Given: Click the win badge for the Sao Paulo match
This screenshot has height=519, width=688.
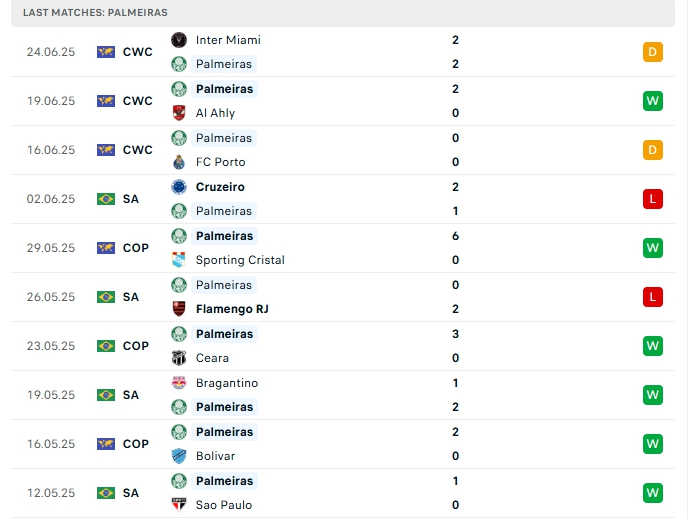Looking at the screenshot, I should point(653,493).
